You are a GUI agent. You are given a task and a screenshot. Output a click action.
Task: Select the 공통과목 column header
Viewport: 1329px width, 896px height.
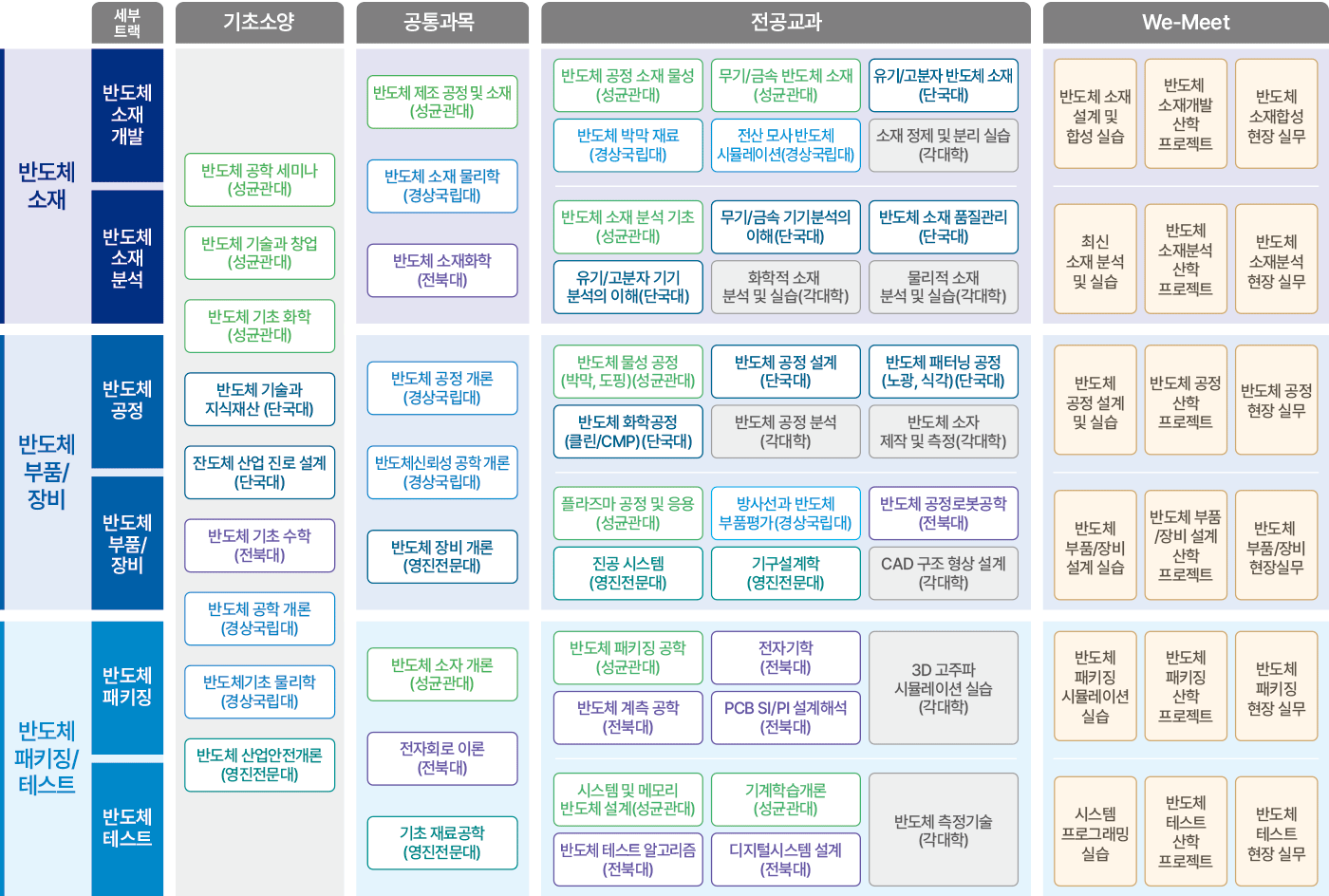coord(442,22)
